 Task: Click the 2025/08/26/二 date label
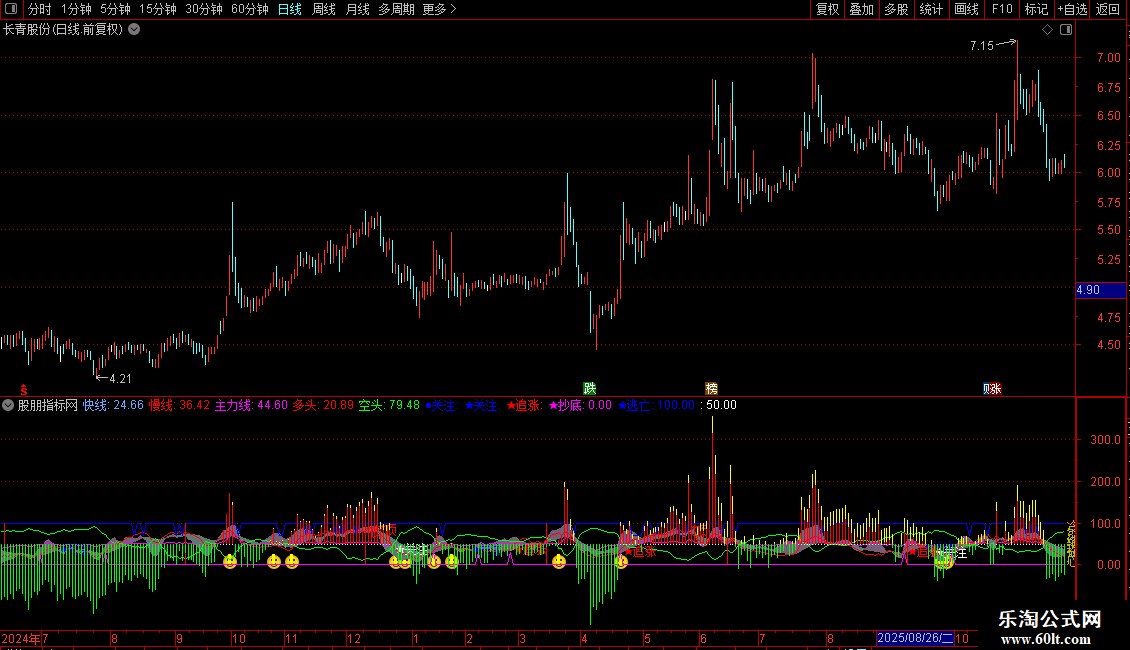915,638
